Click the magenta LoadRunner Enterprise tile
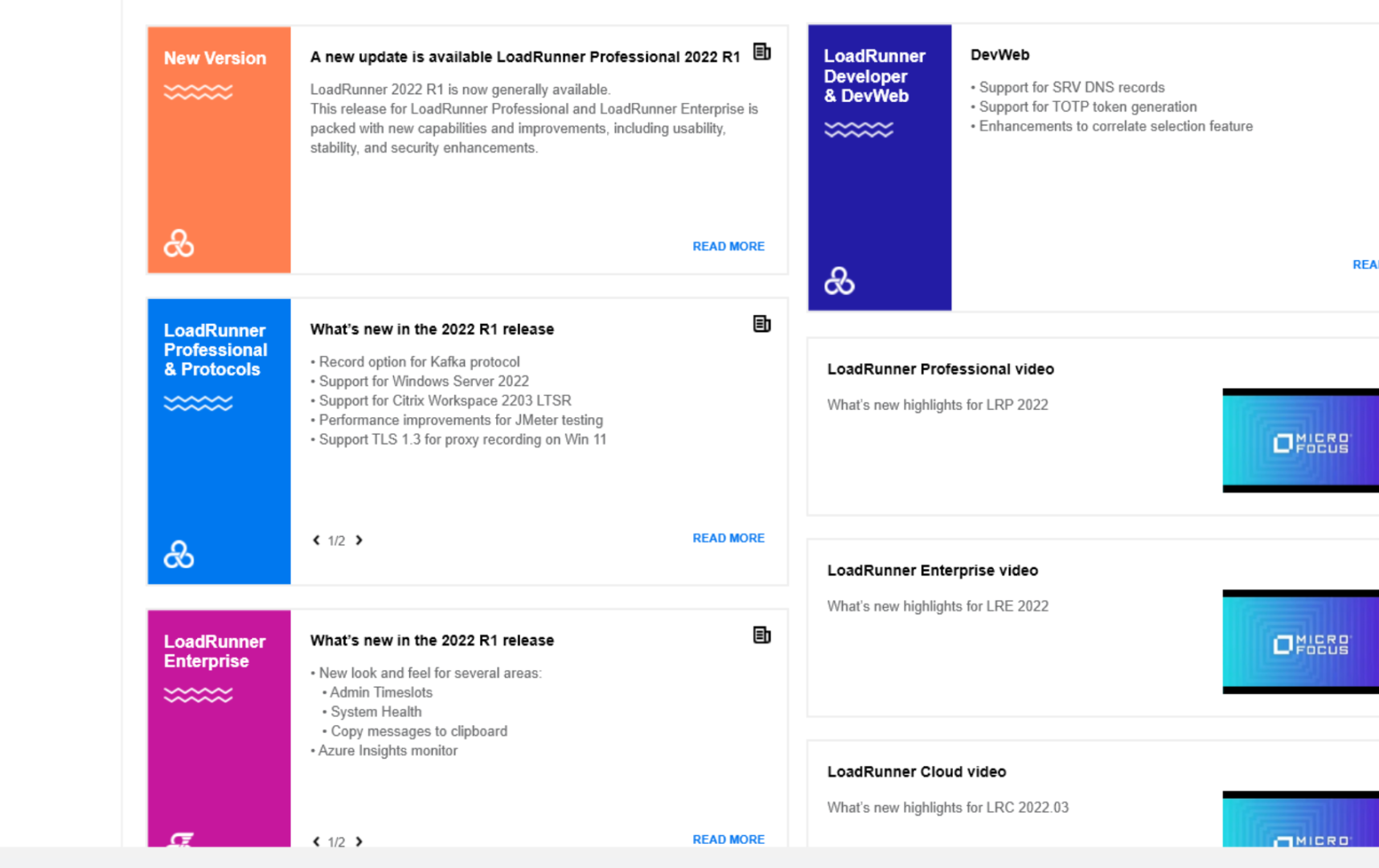1379x868 pixels. [219, 728]
